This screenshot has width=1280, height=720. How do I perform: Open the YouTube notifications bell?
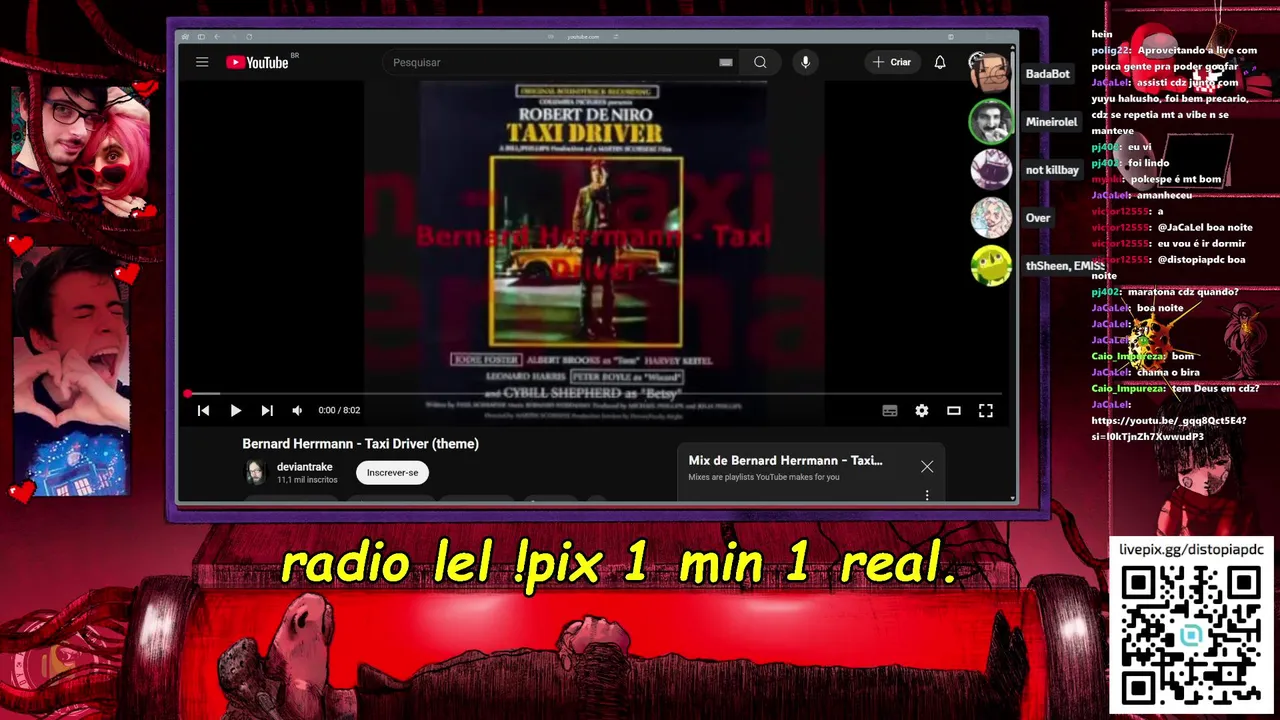(x=940, y=62)
